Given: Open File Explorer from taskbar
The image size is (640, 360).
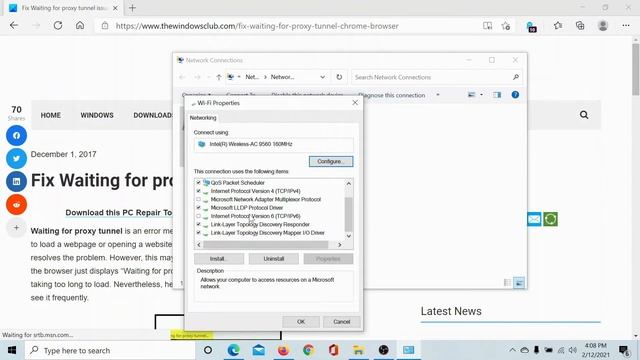Looking at the screenshot, I should [358, 350].
